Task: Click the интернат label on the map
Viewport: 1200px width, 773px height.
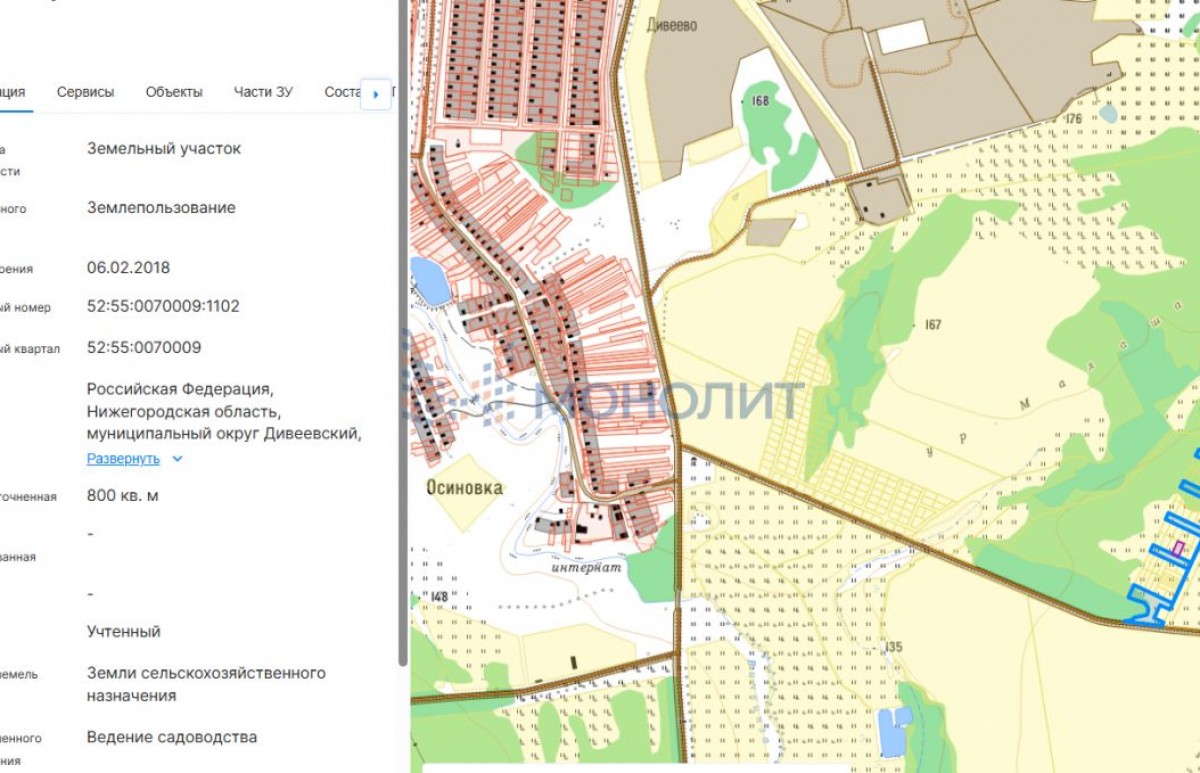Action: coord(586,567)
